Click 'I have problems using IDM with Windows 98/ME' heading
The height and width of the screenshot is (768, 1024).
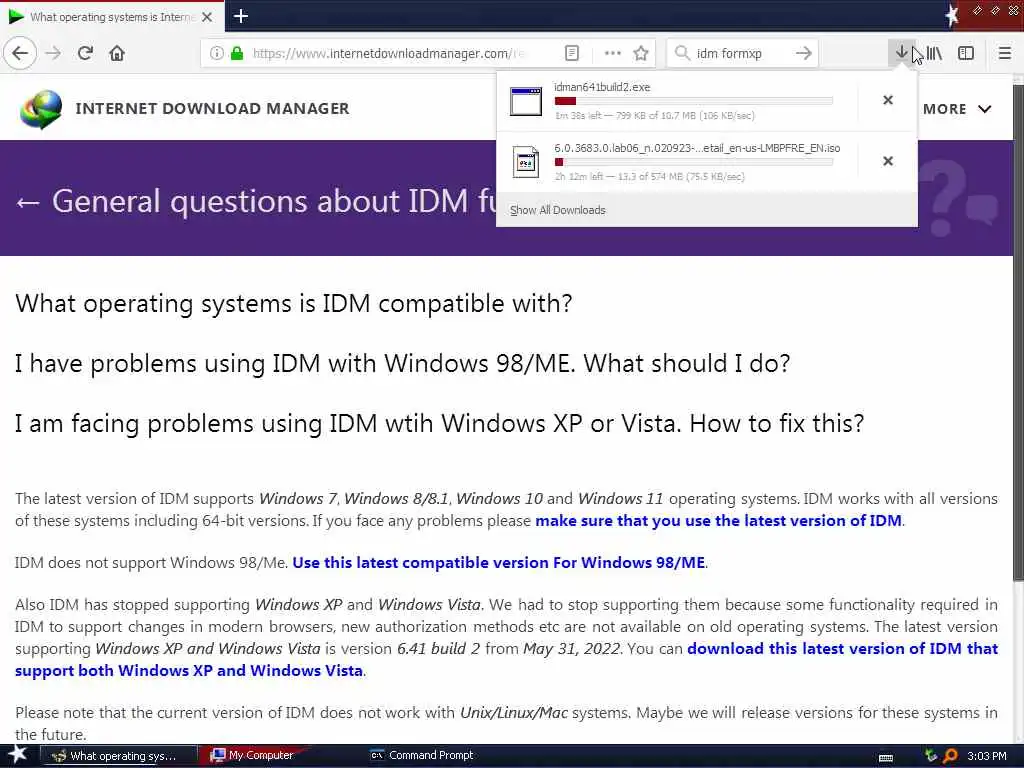(402, 363)
